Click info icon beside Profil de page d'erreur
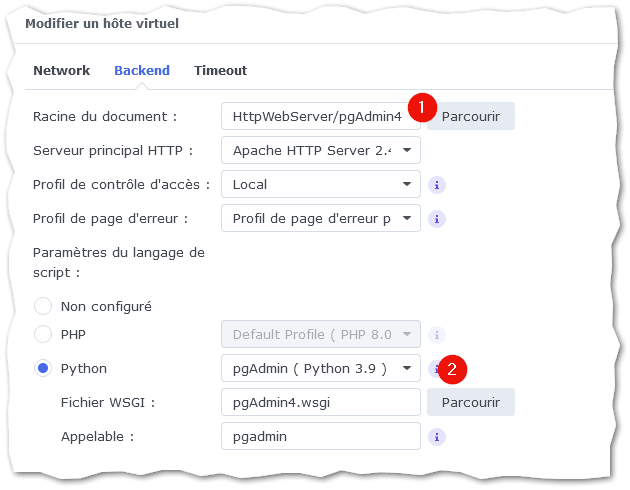 [437, 219]
